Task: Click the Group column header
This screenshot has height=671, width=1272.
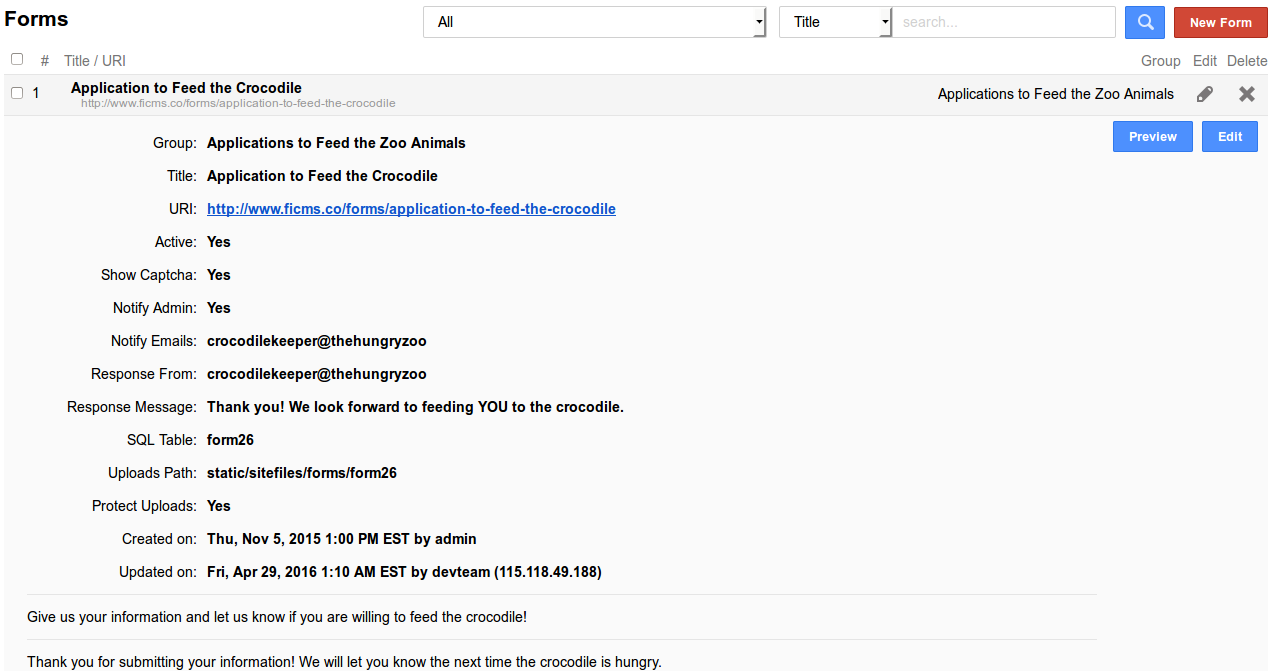Action: pos(1160,61)
